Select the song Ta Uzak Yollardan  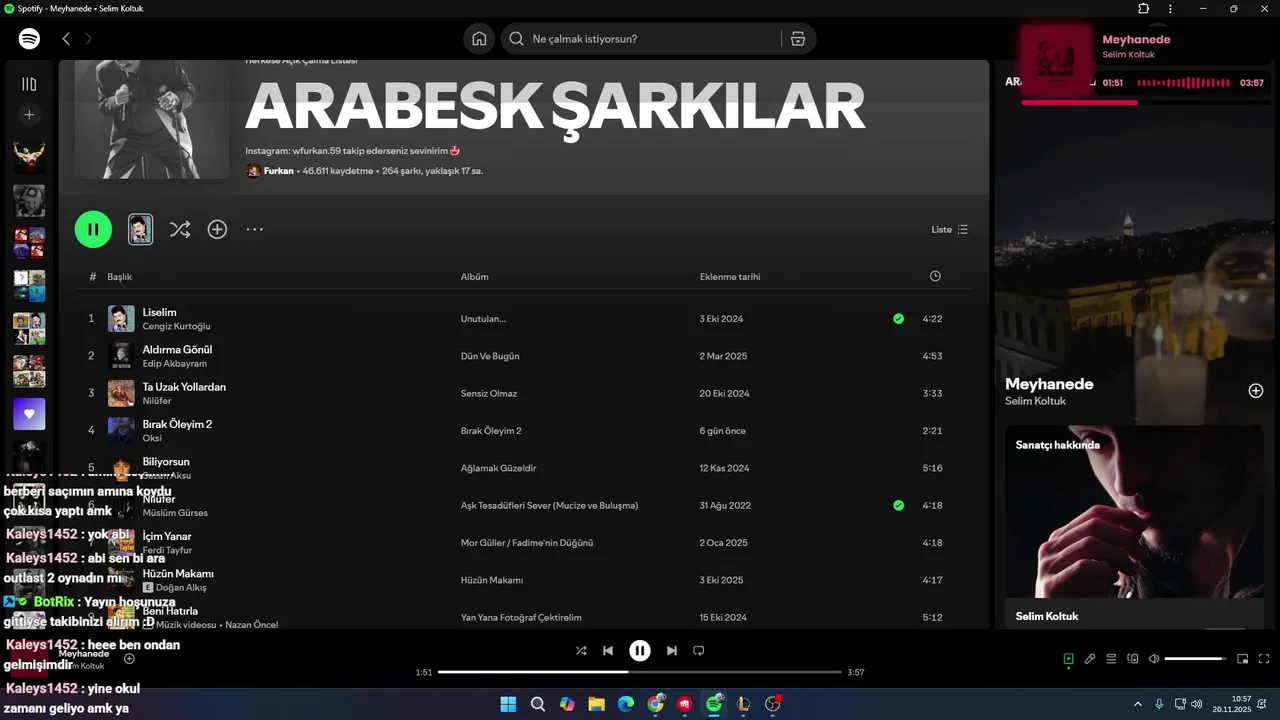click(184, 387)
